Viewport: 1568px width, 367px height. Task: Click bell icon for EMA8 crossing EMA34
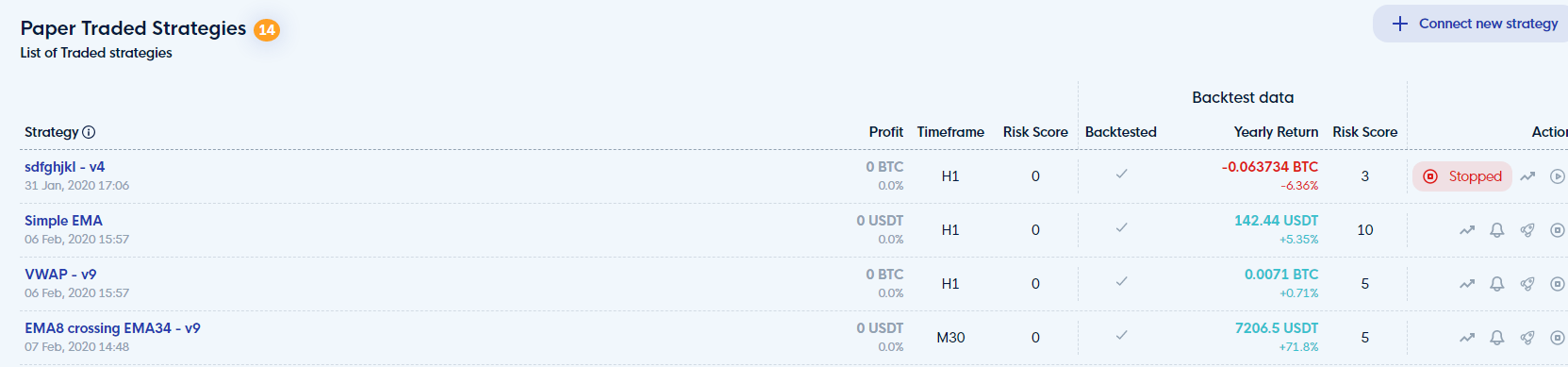tap(1497, 338)
